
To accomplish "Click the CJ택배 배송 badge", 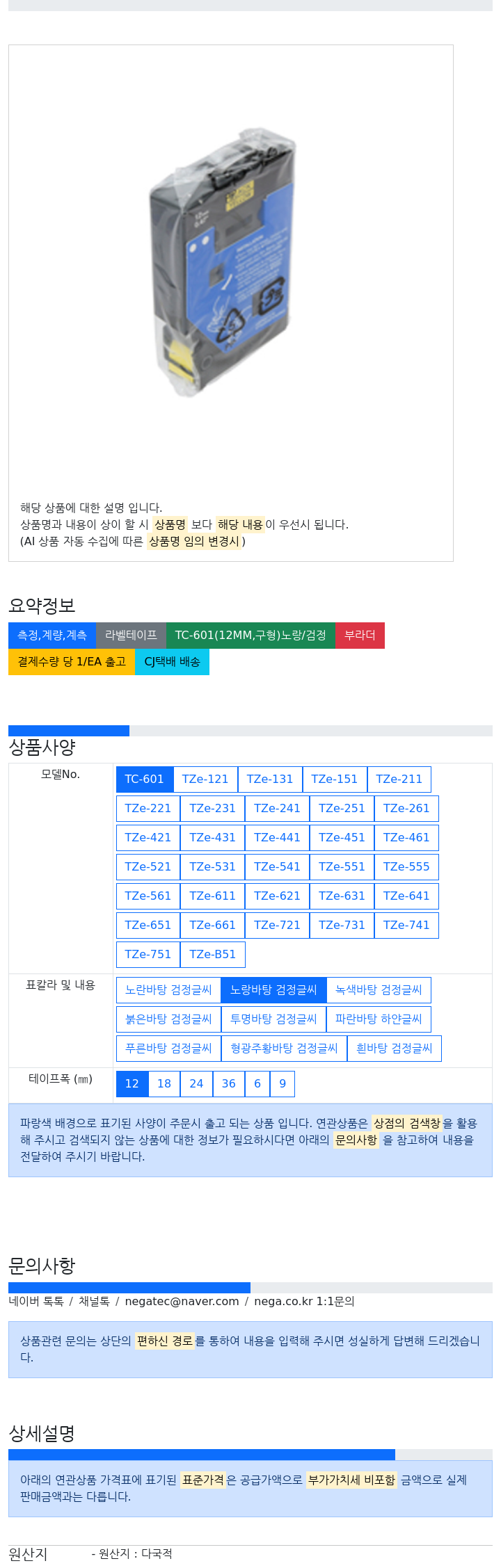I will click(x=172, y=662).
